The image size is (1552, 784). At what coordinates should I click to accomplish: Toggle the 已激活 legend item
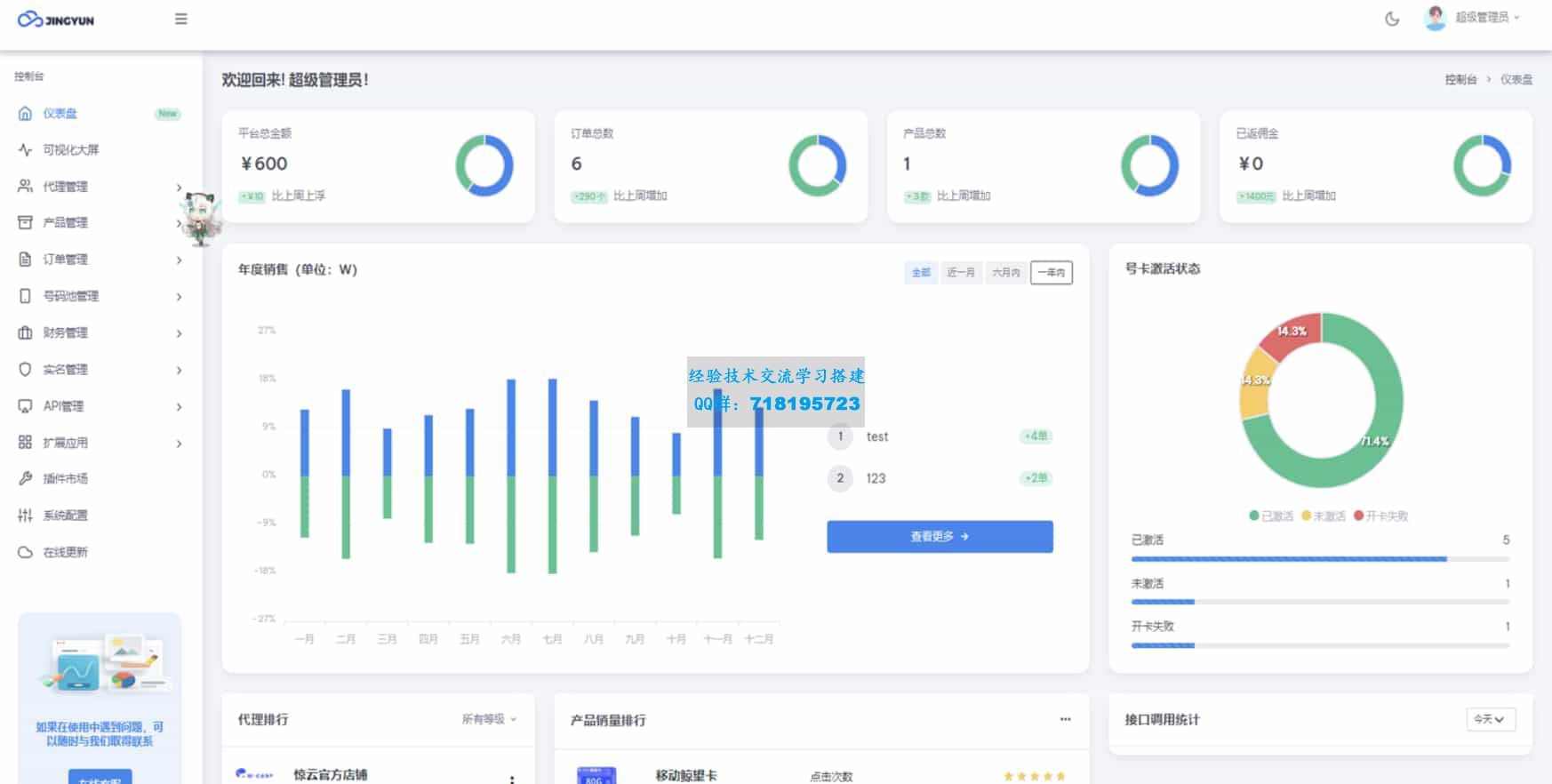tap(1271, 516)
